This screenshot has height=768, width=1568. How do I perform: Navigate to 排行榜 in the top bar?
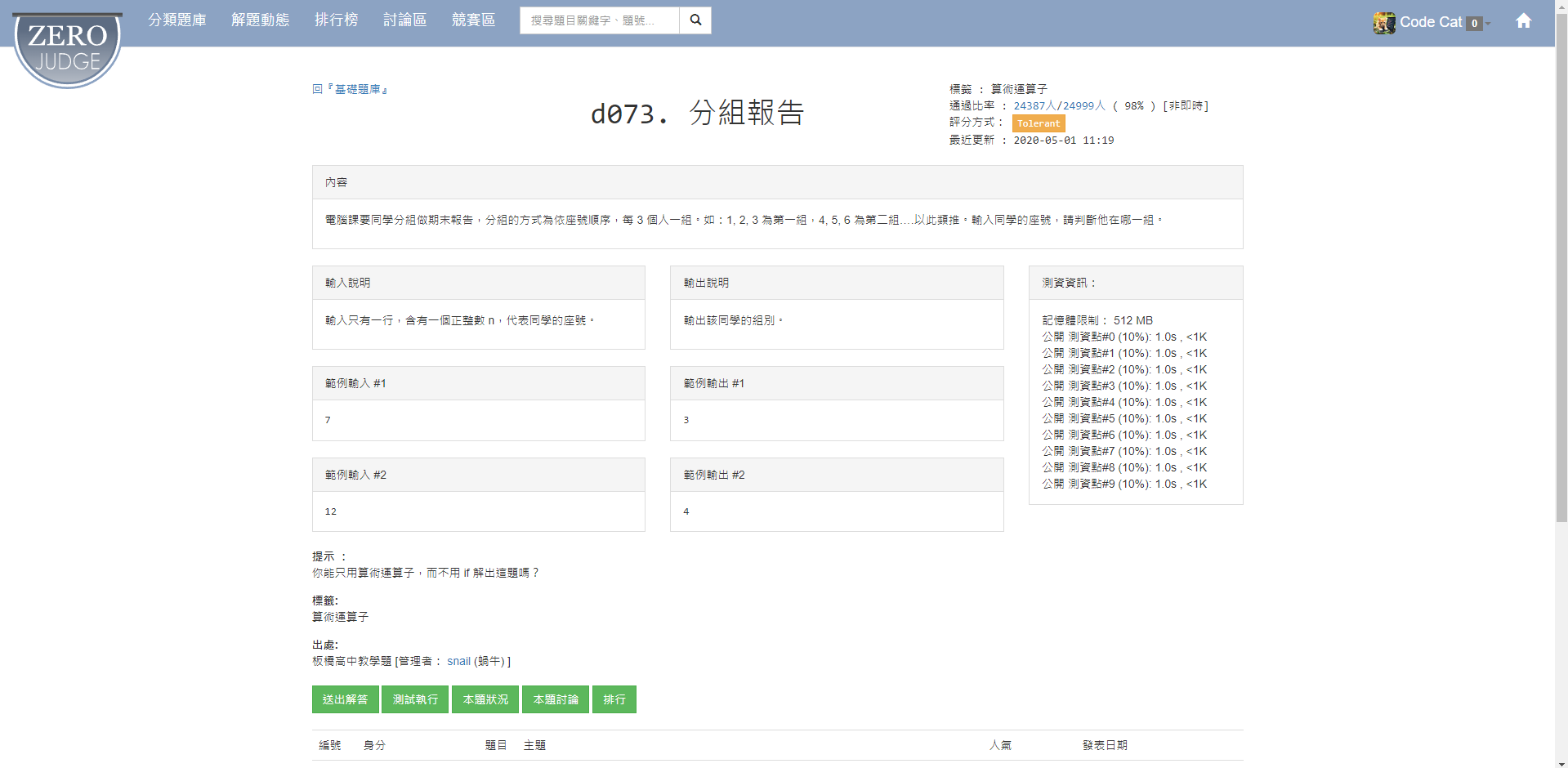coord(336,20)
